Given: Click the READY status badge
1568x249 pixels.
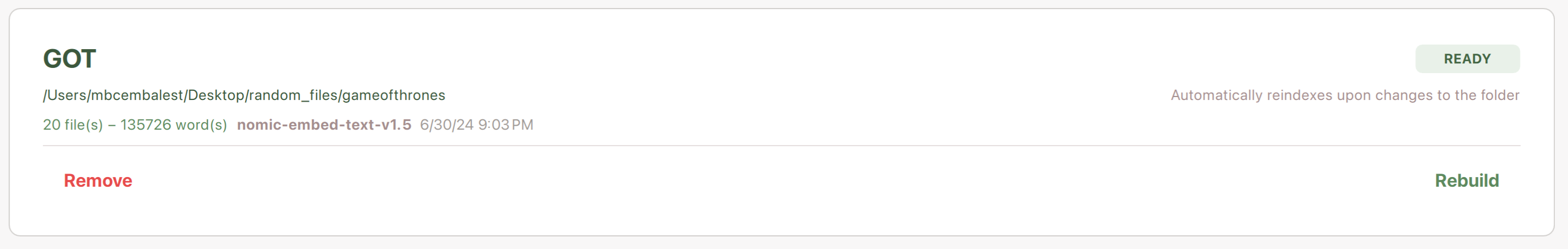Looking at the screenshot, I should (1467, 59).
